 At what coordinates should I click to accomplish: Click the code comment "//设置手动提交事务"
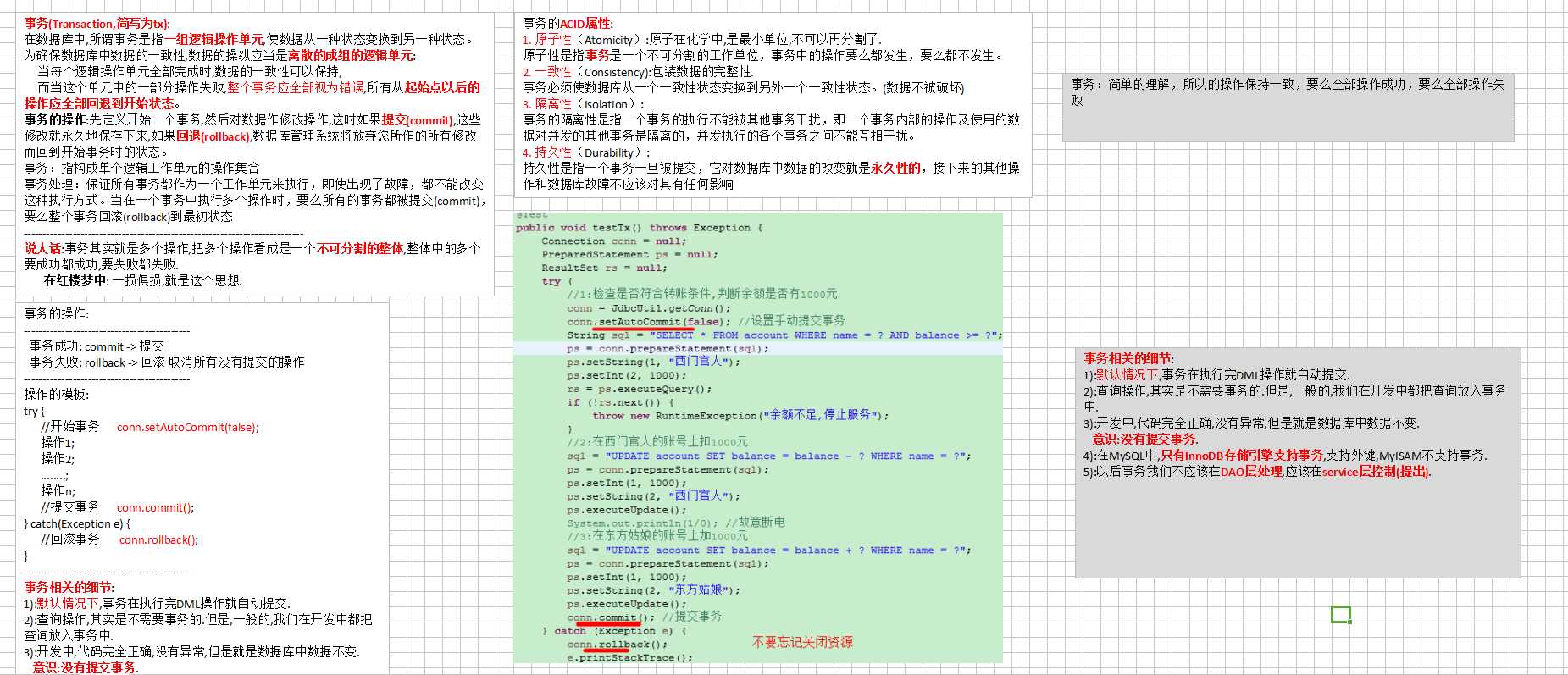coord(791,321)
